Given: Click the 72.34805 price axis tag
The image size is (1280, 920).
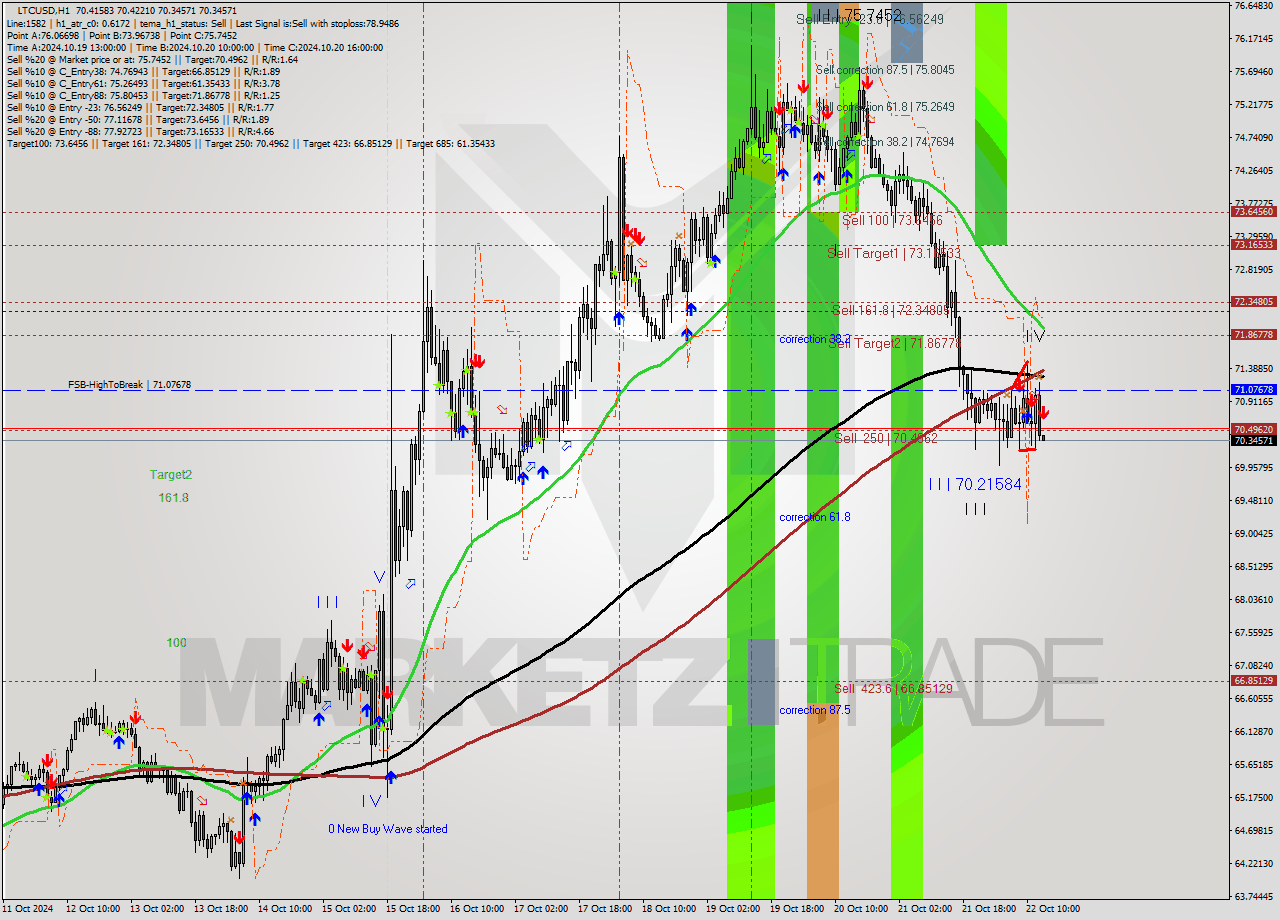Looking at the screenshot, I should coord(1253,302).
